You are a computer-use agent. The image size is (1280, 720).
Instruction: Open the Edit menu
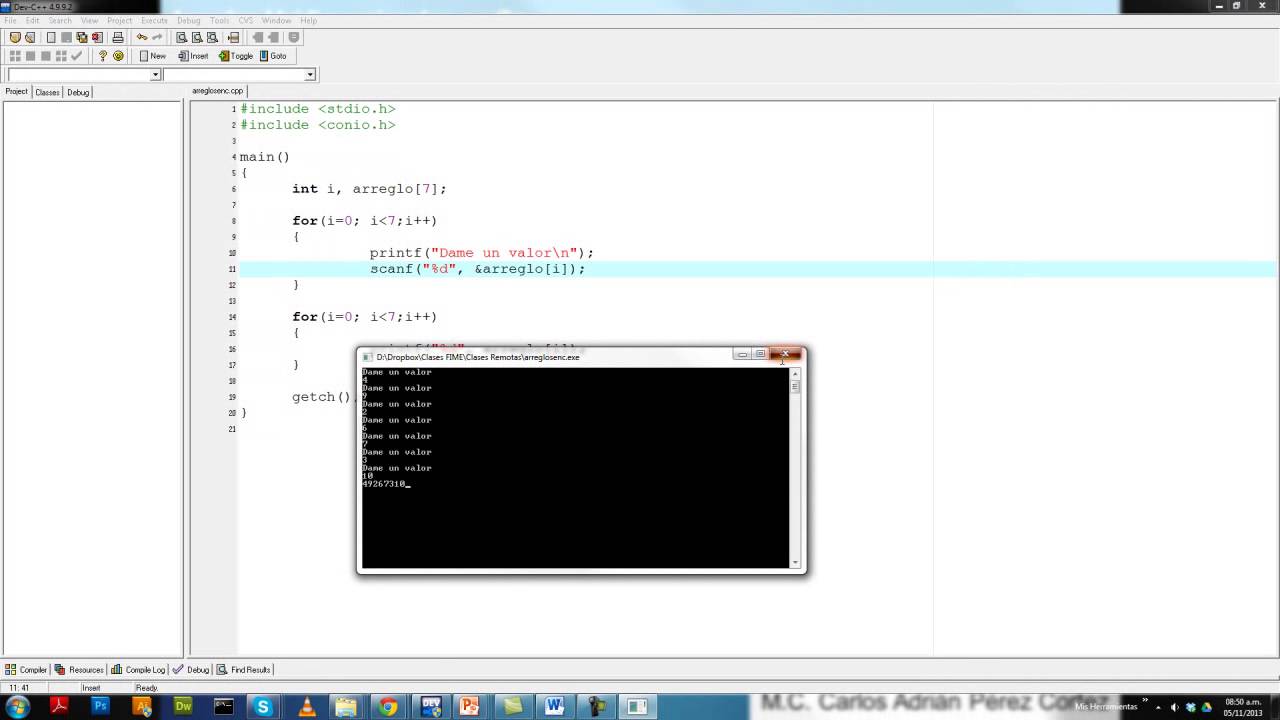[33, 20]
